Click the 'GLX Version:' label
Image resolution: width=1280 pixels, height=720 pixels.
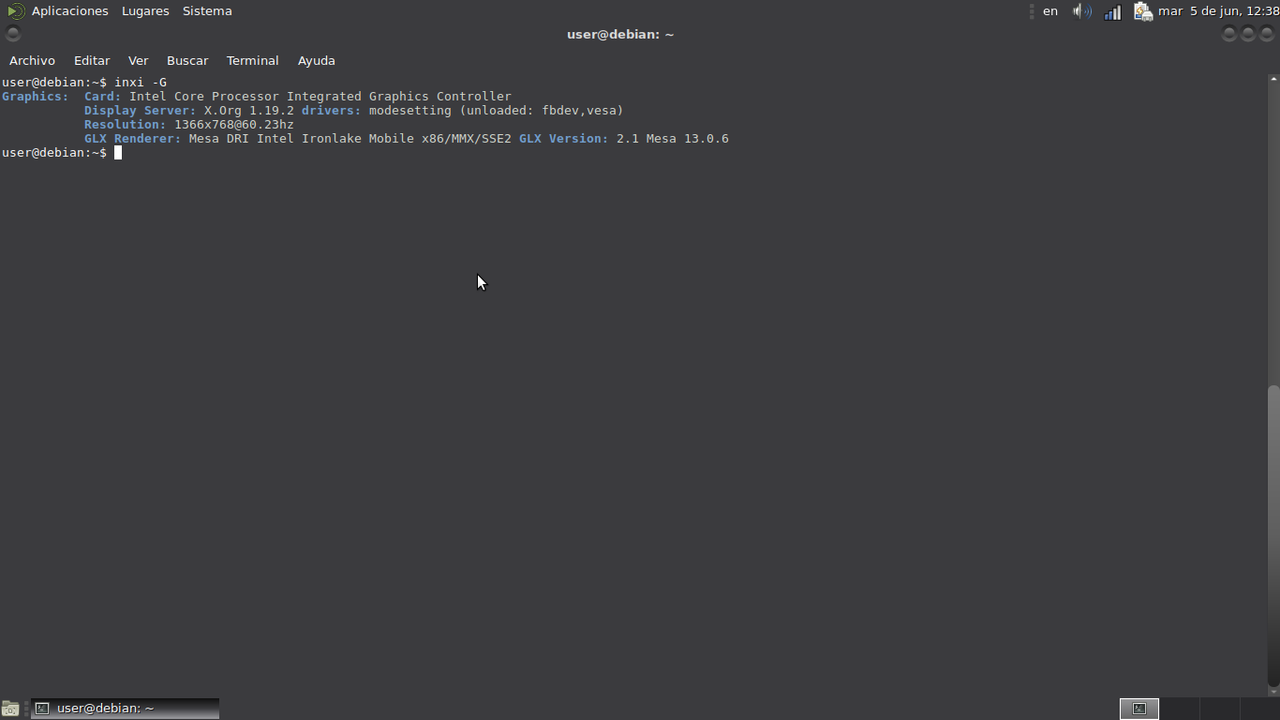(x=563, y=139)
